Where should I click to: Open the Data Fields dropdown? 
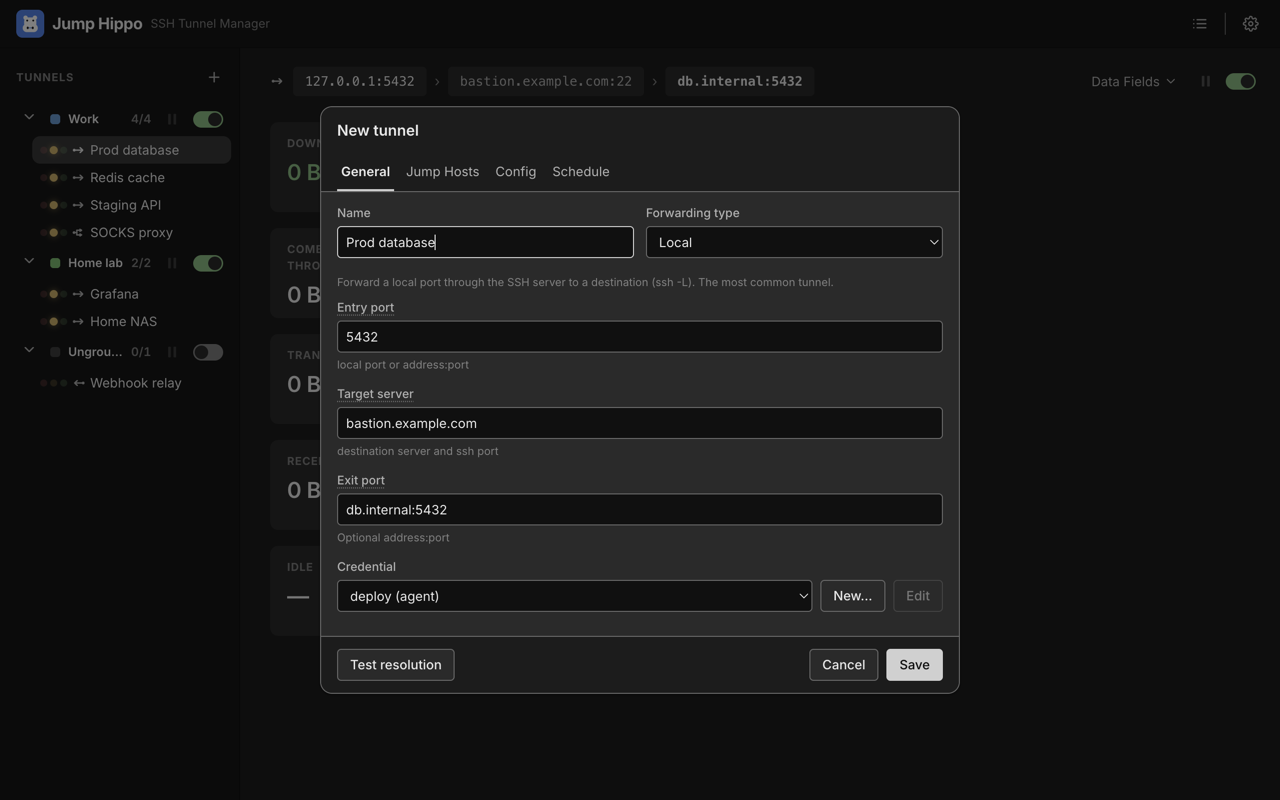pyautogui.click(x=1133, y=81)
